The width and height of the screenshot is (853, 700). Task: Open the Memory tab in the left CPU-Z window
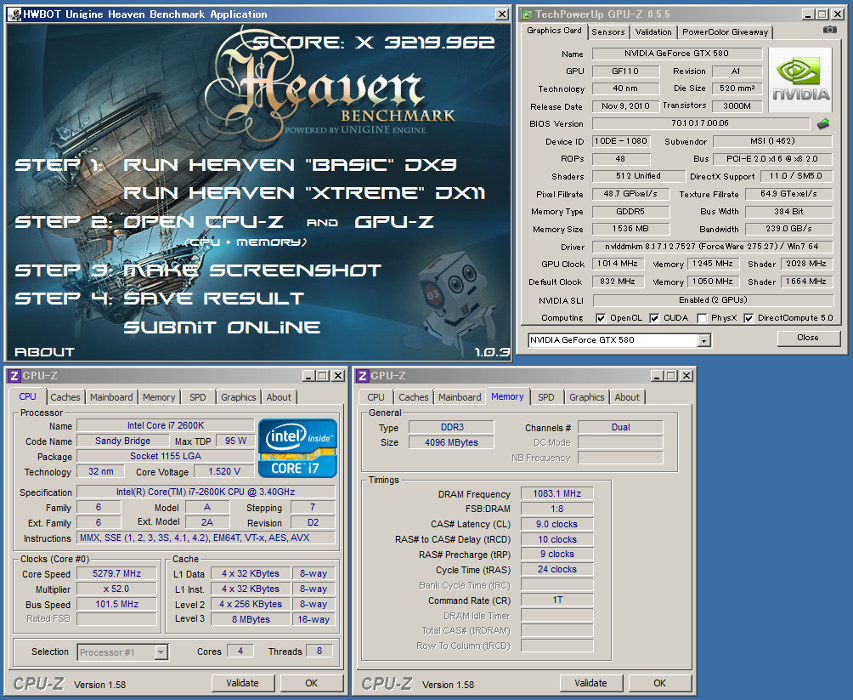click(159, 397)
